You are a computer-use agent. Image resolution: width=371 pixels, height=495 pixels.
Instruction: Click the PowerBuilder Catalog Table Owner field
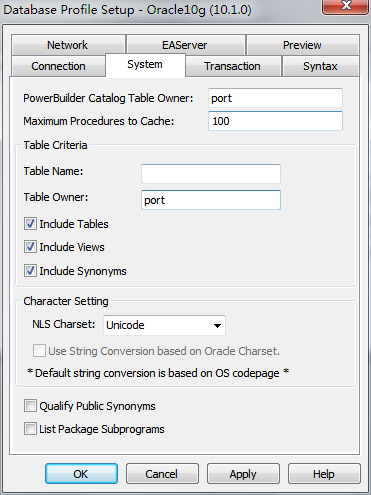[x=275, y=98]
